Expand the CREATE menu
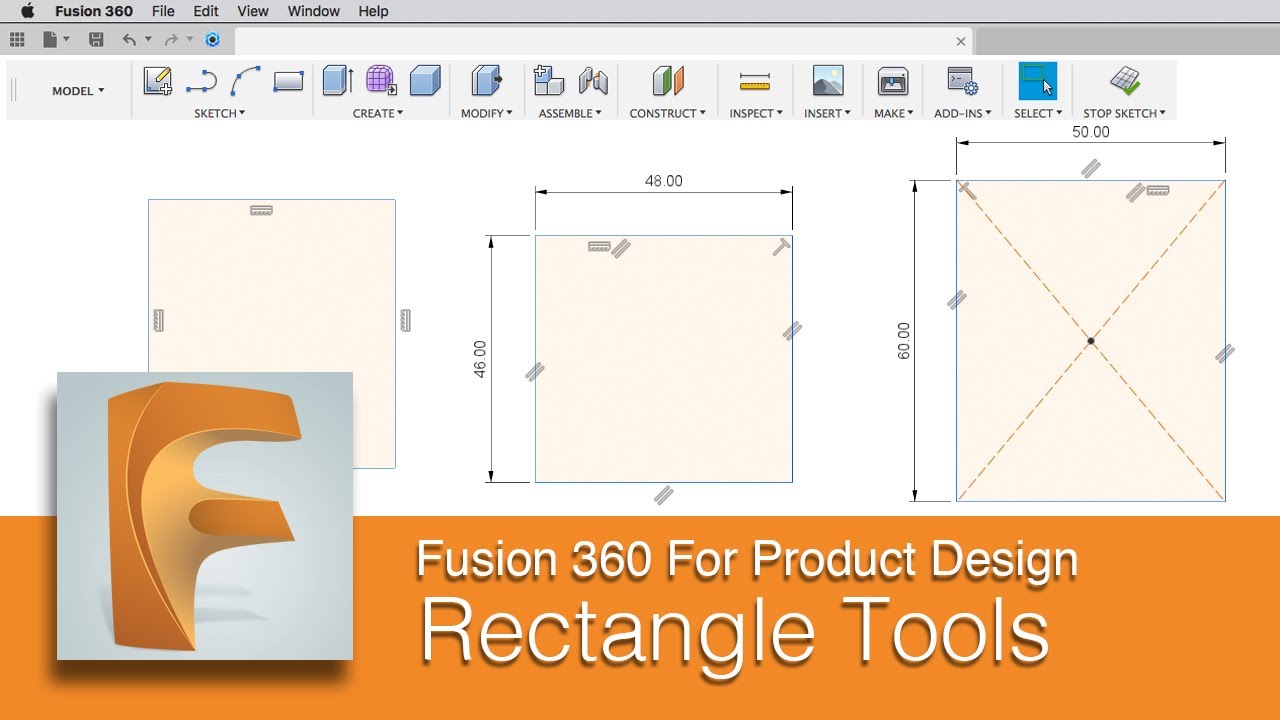Screen dimensions: 1280x720 tap(378, 113)
